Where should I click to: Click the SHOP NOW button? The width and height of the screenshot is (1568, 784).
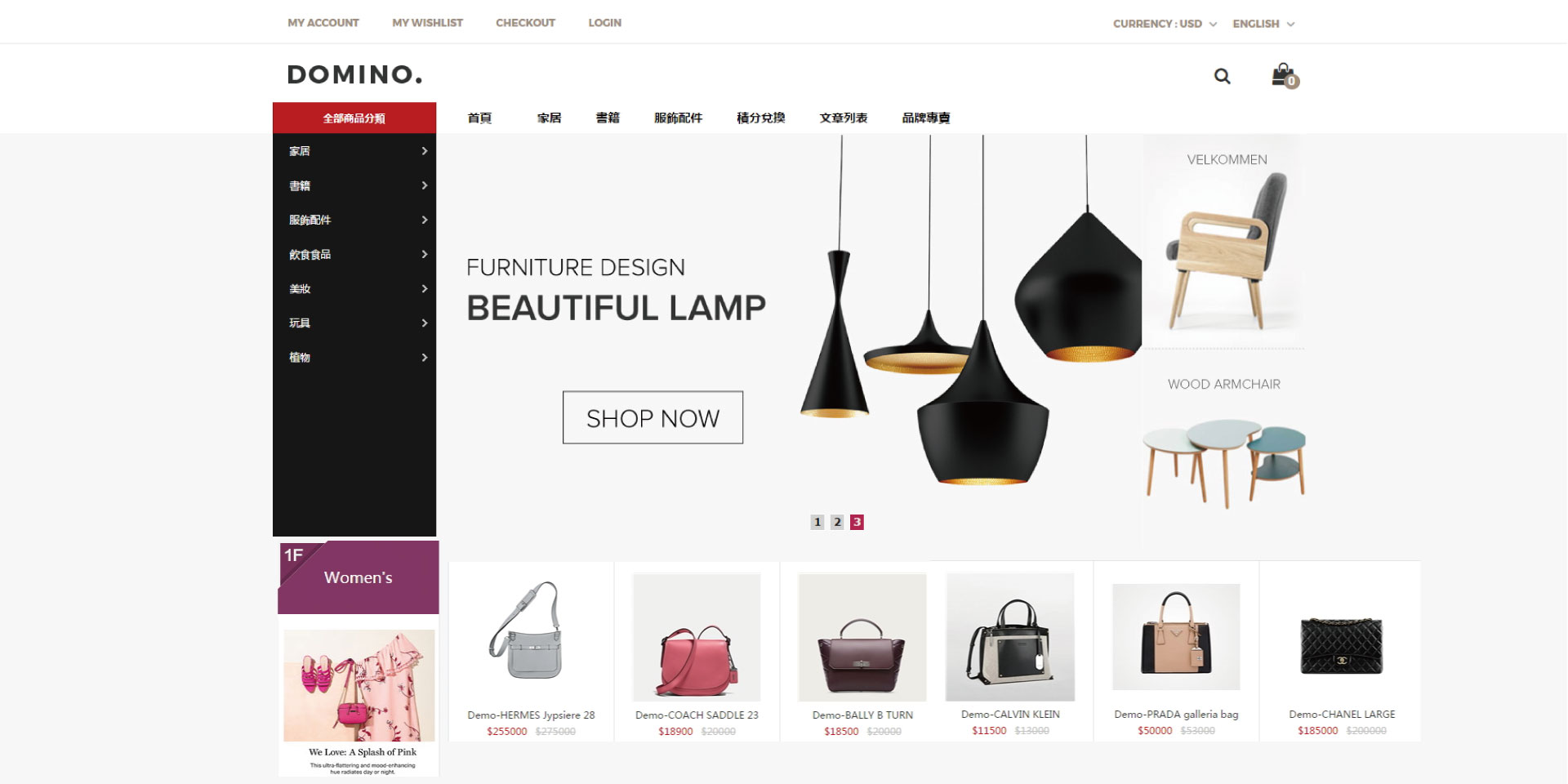click(x=653, y=417)
